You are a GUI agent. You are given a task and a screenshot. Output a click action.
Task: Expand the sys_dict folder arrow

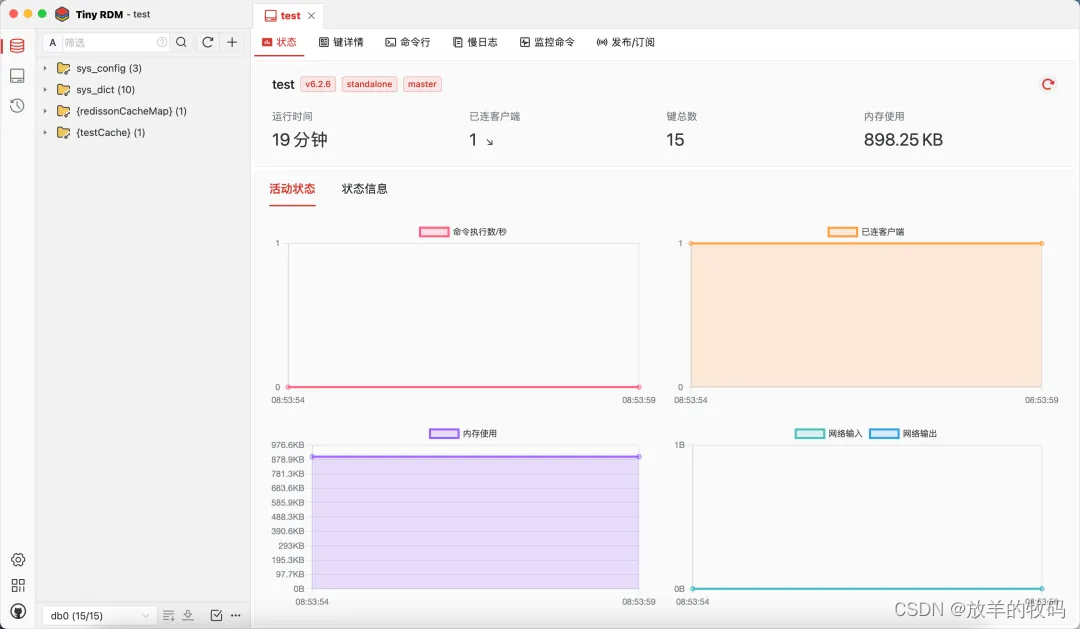pyautogui.click(x=45, y=90)
